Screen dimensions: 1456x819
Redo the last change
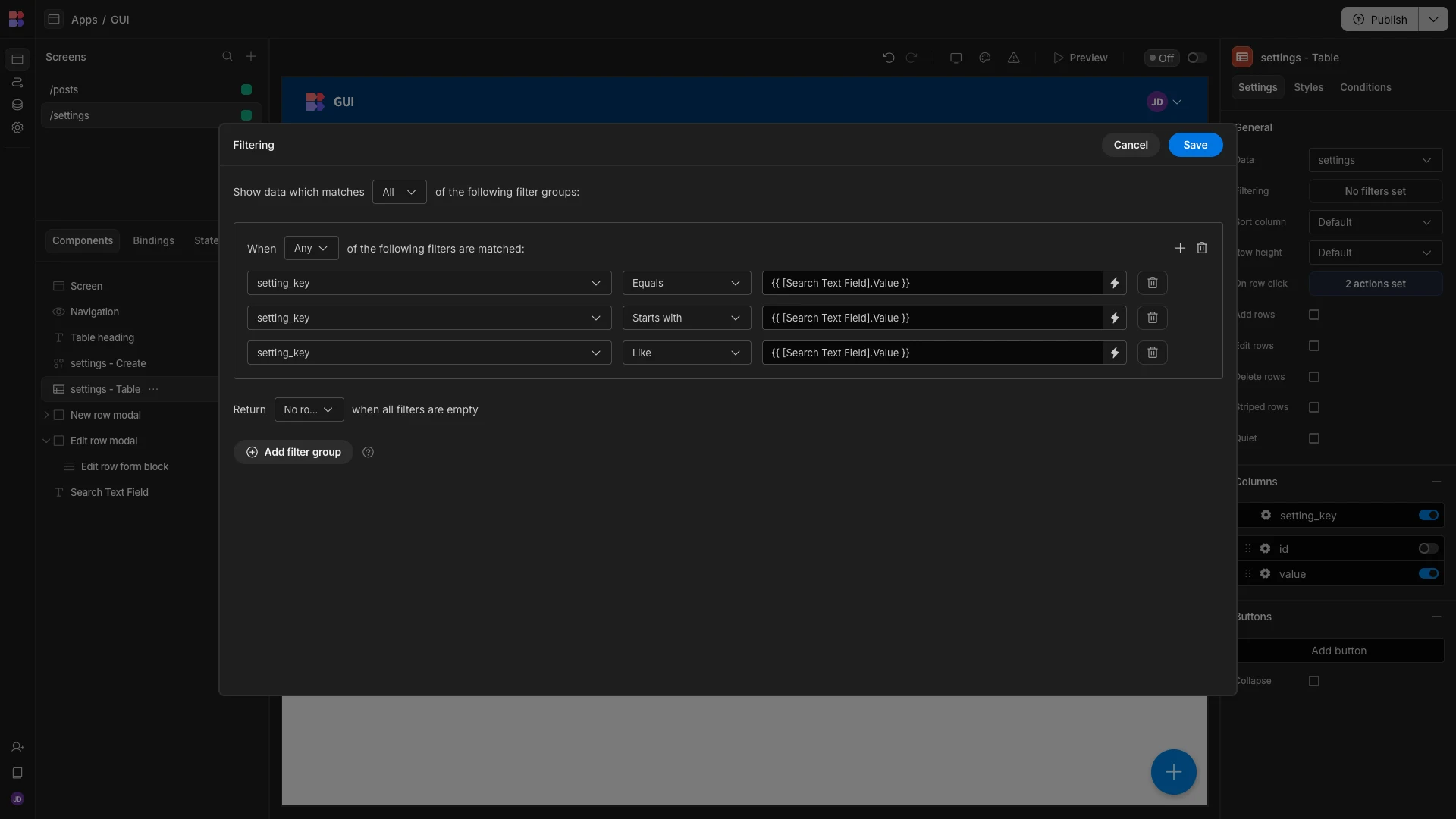[912, 58]
